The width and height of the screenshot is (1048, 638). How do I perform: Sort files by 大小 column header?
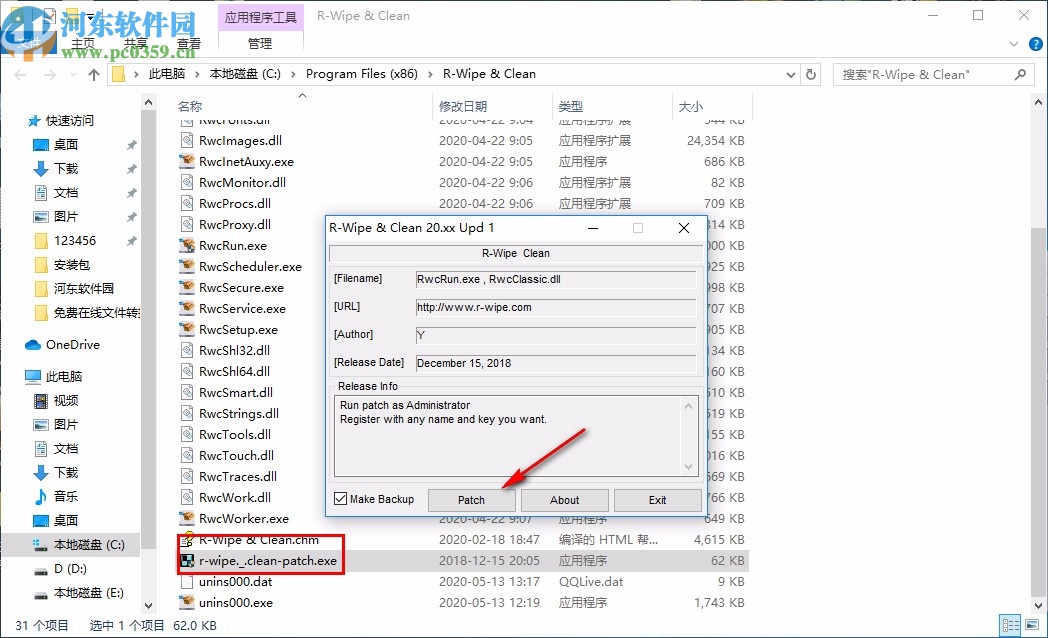(690, 106)
